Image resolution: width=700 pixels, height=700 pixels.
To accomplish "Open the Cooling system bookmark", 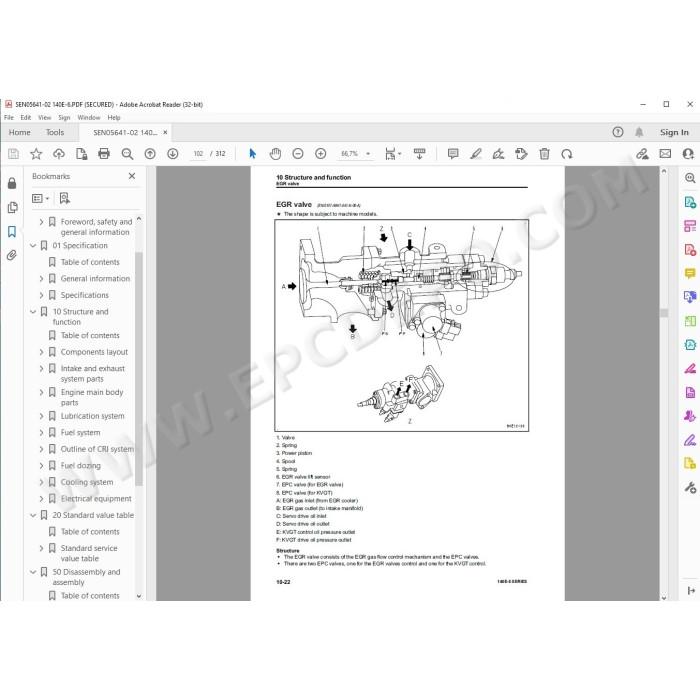I will pos(87,482).
